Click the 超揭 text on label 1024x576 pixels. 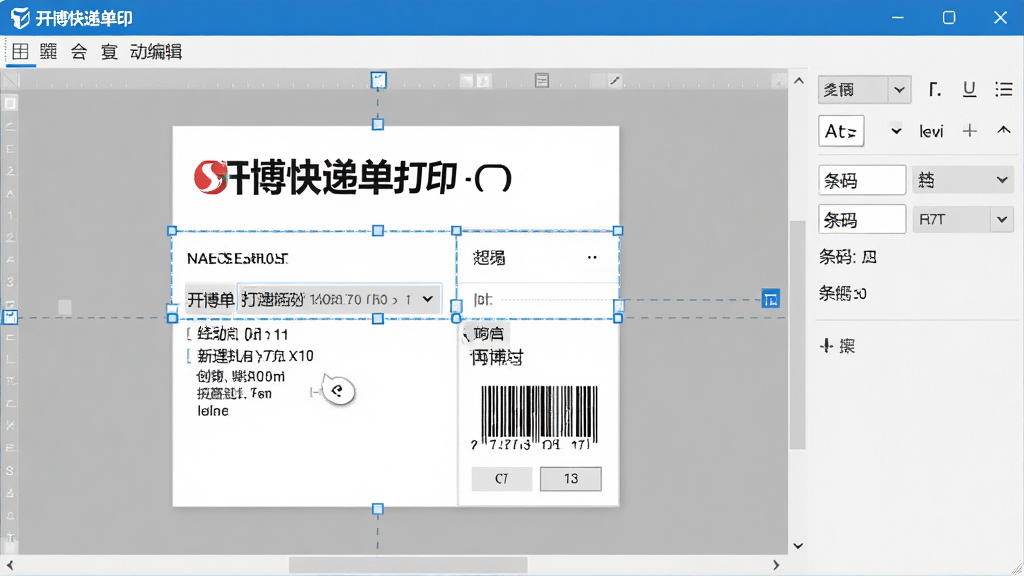(x=488, y=257)
